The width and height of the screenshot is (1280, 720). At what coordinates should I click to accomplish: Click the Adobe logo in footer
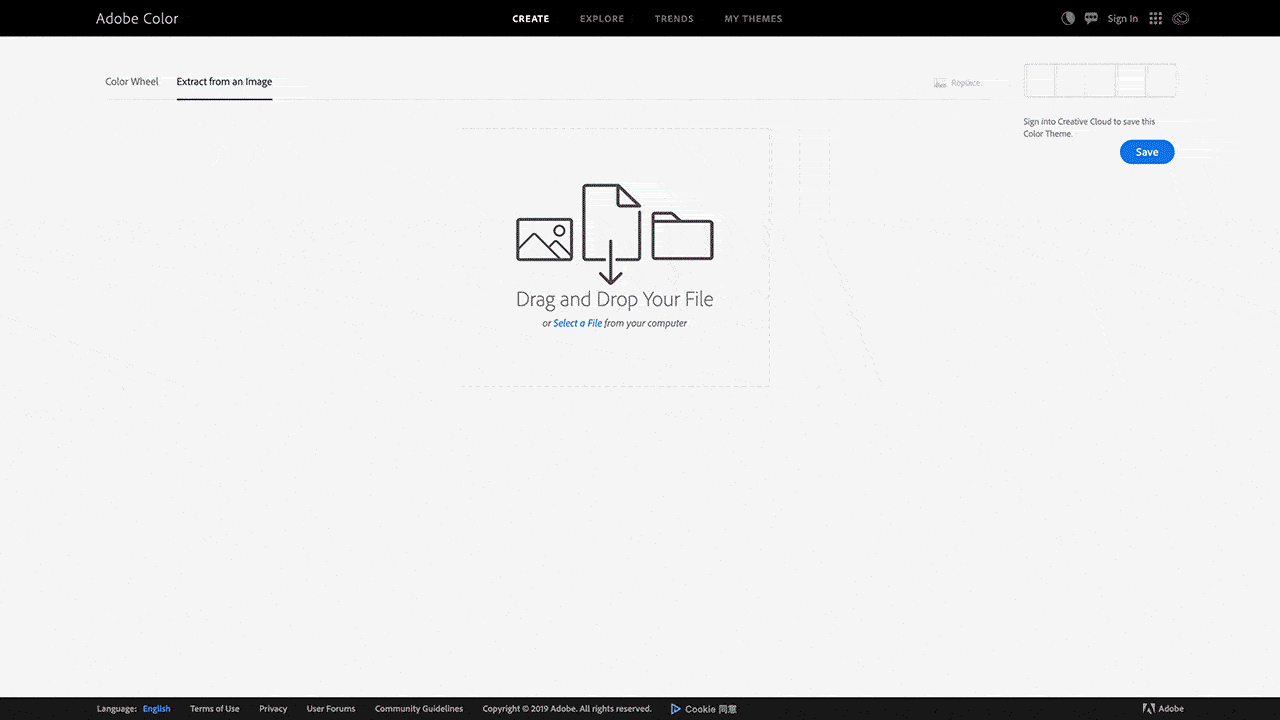coord(1149,709)
